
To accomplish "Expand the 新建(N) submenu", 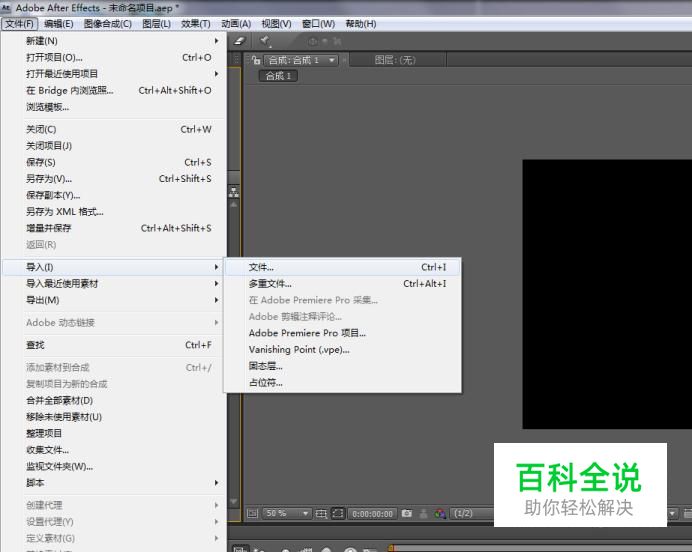I will pyautogui.click(x=114, y=41).
